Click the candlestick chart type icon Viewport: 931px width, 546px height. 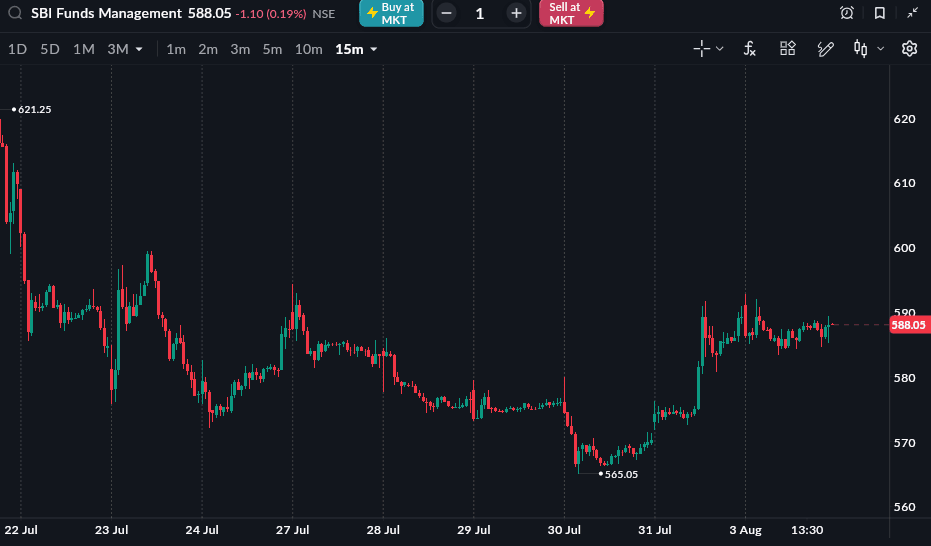coord(860,49)
